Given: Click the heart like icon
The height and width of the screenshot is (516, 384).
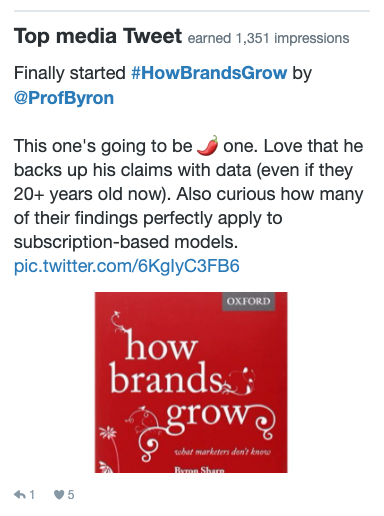Looking at the screenshot, I should (59, 495).
